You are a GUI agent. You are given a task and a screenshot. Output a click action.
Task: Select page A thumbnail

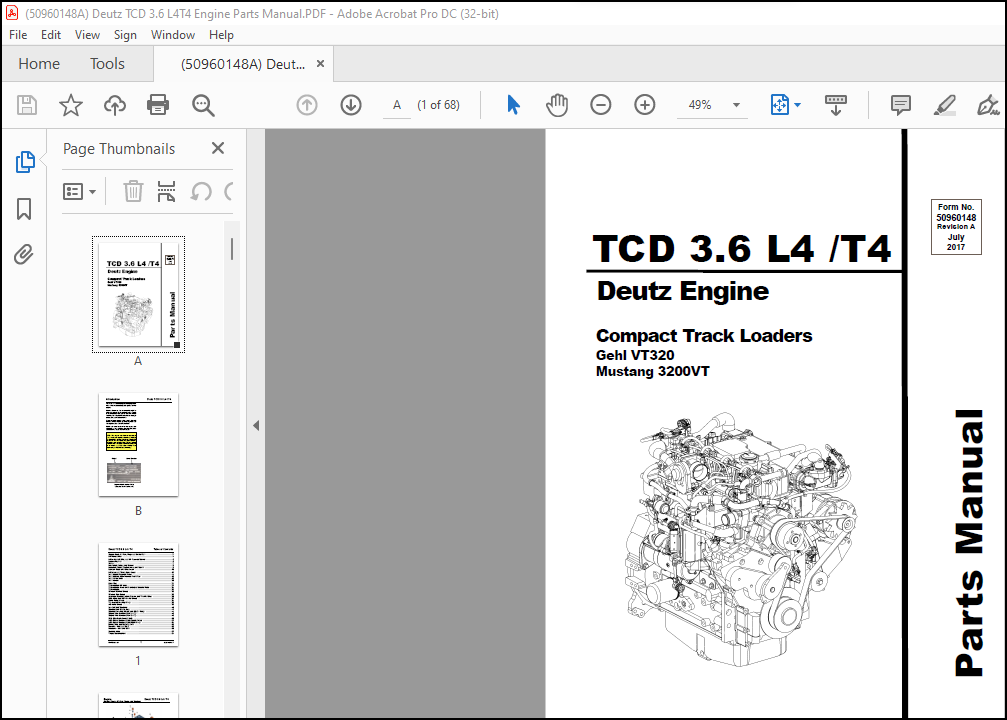click(138, 294)
